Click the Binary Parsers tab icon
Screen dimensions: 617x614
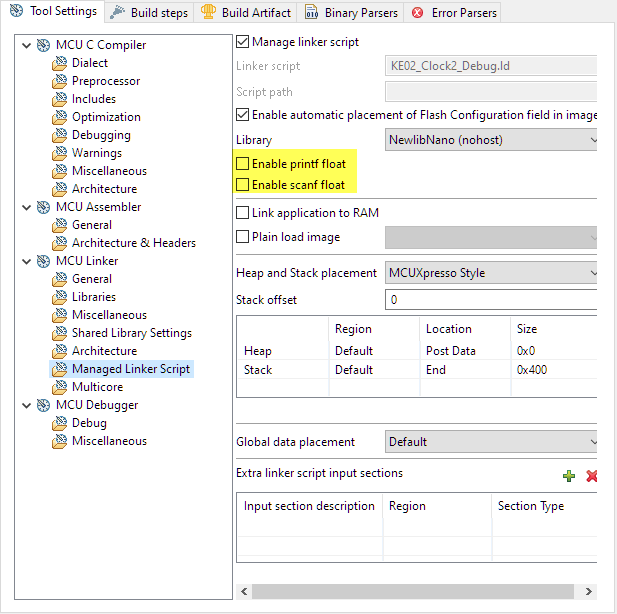point(311,13)
